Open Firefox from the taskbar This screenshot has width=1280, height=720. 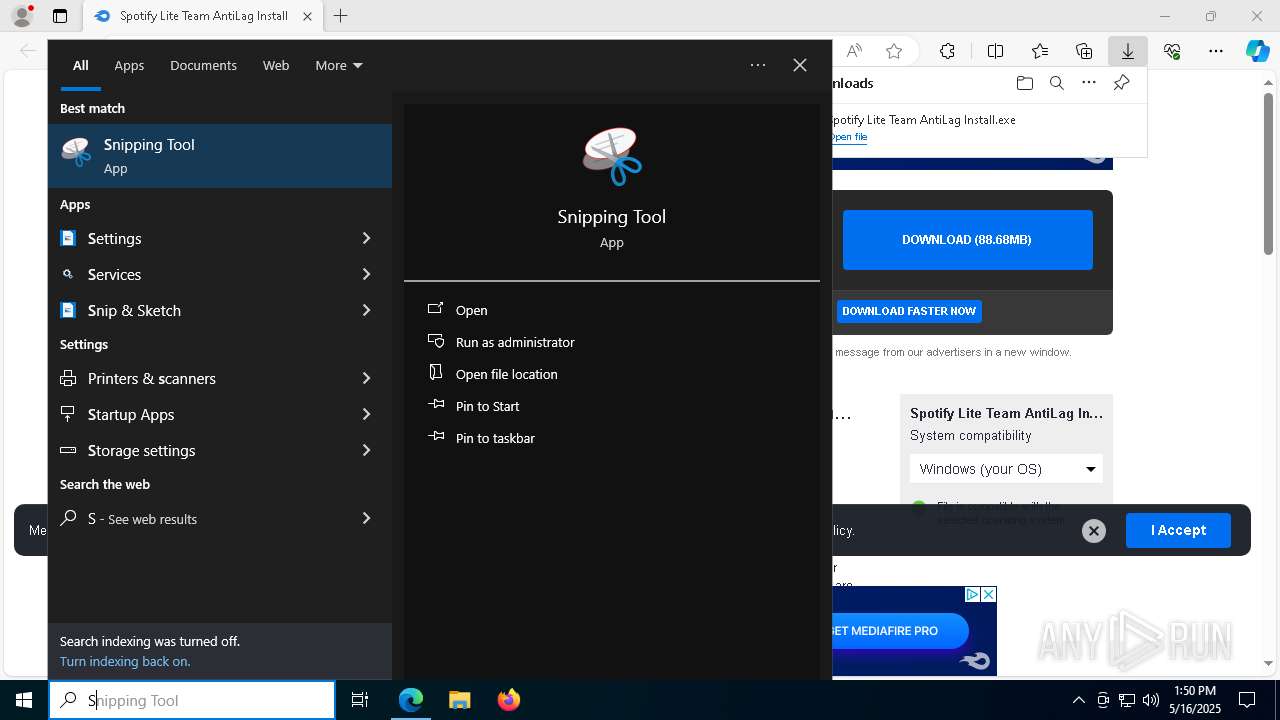(x=509, y=700)
